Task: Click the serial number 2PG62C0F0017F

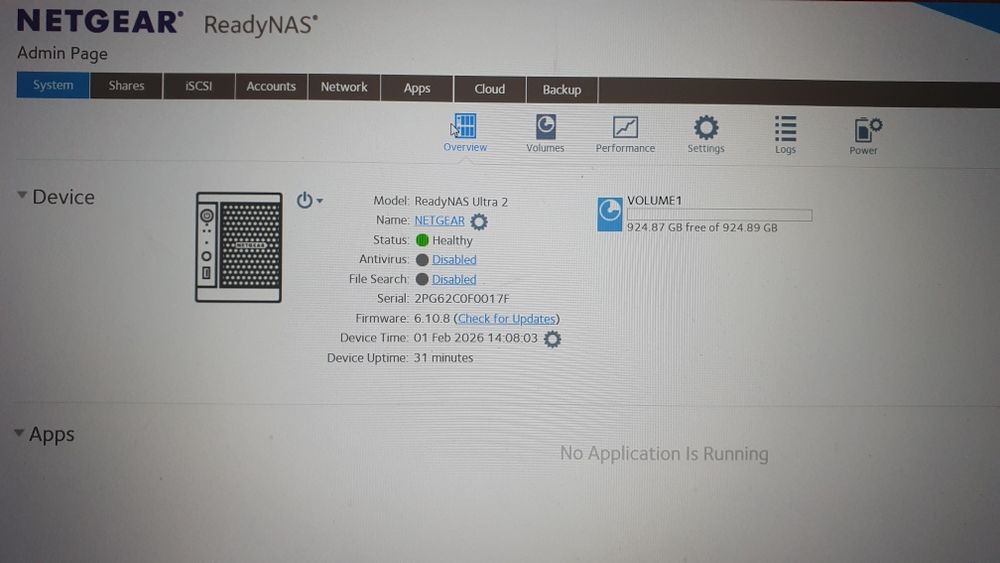Action: click(x=462, y=298)
